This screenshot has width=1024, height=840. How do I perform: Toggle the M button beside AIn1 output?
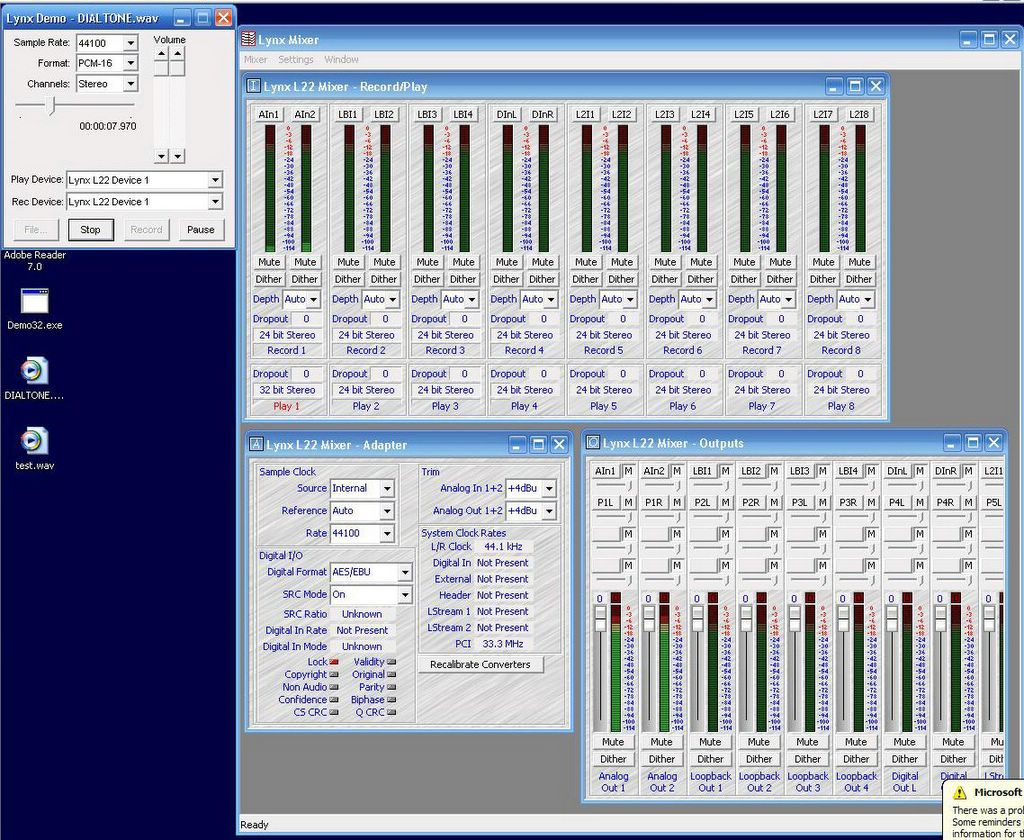click(x=628, y=471)
